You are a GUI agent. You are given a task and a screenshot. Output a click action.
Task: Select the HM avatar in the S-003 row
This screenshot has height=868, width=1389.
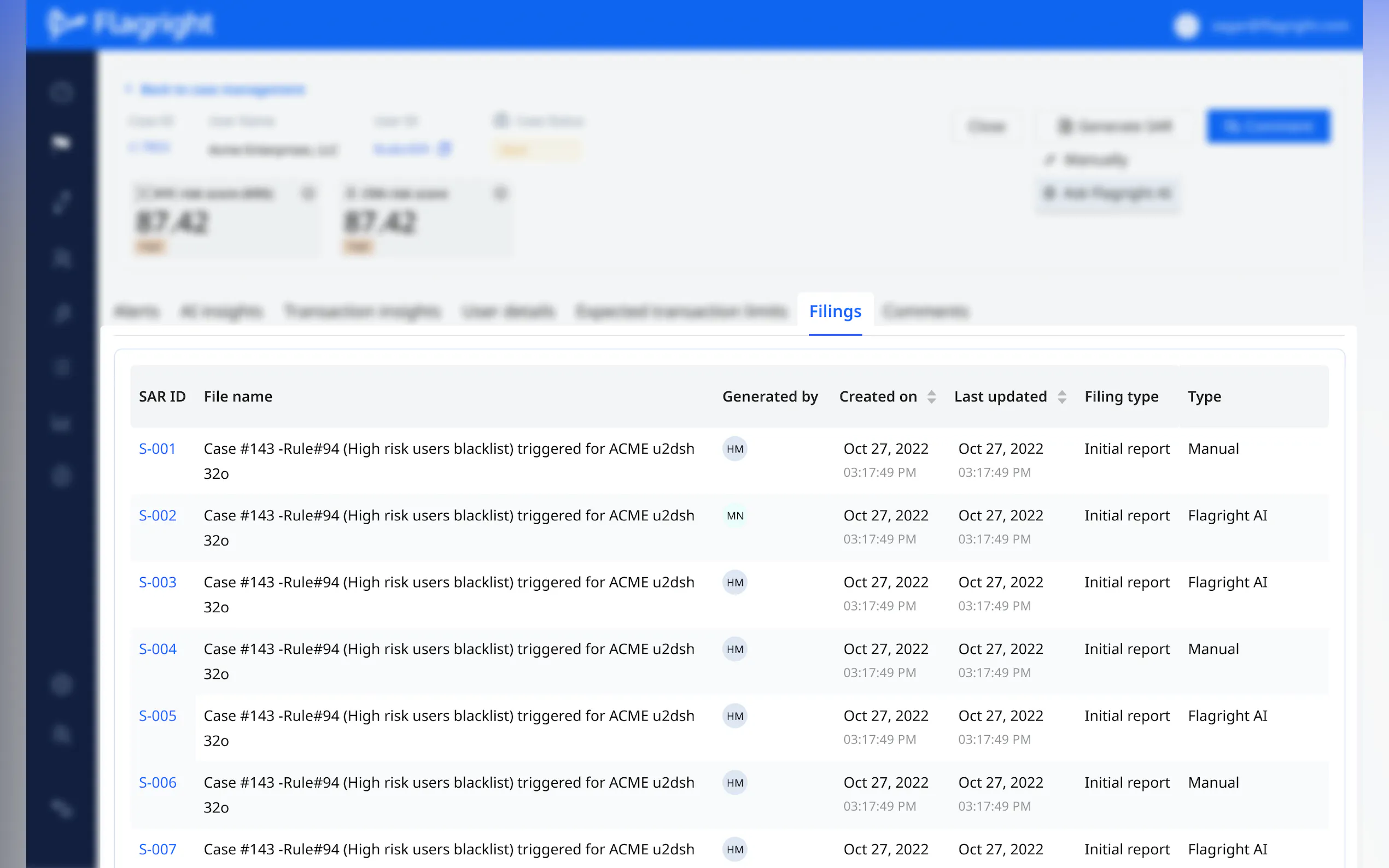coord(734,583)
